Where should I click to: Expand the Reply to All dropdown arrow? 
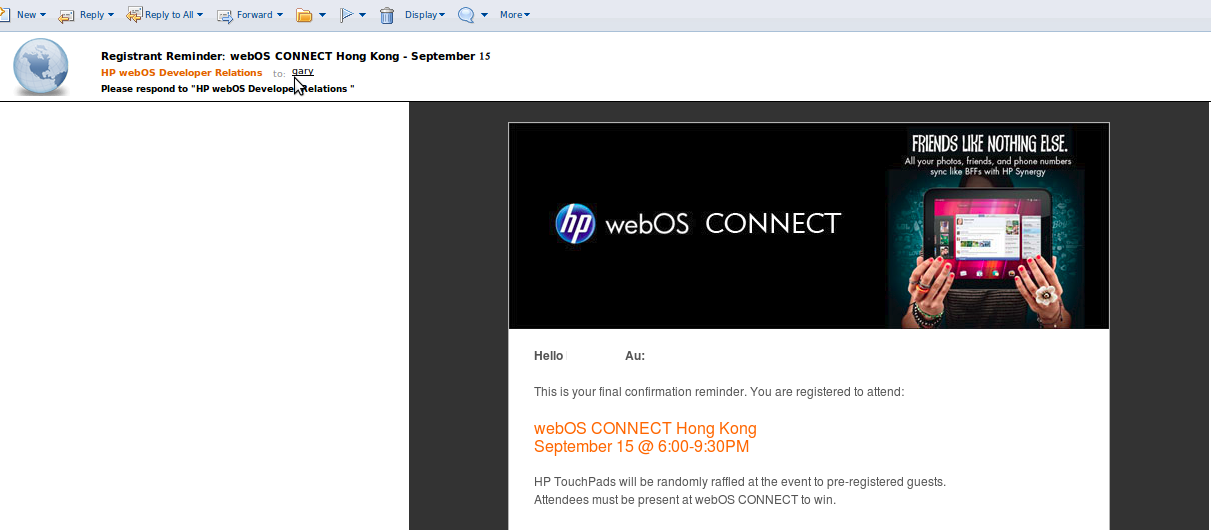pyautogui.click(x=200, y=15)
